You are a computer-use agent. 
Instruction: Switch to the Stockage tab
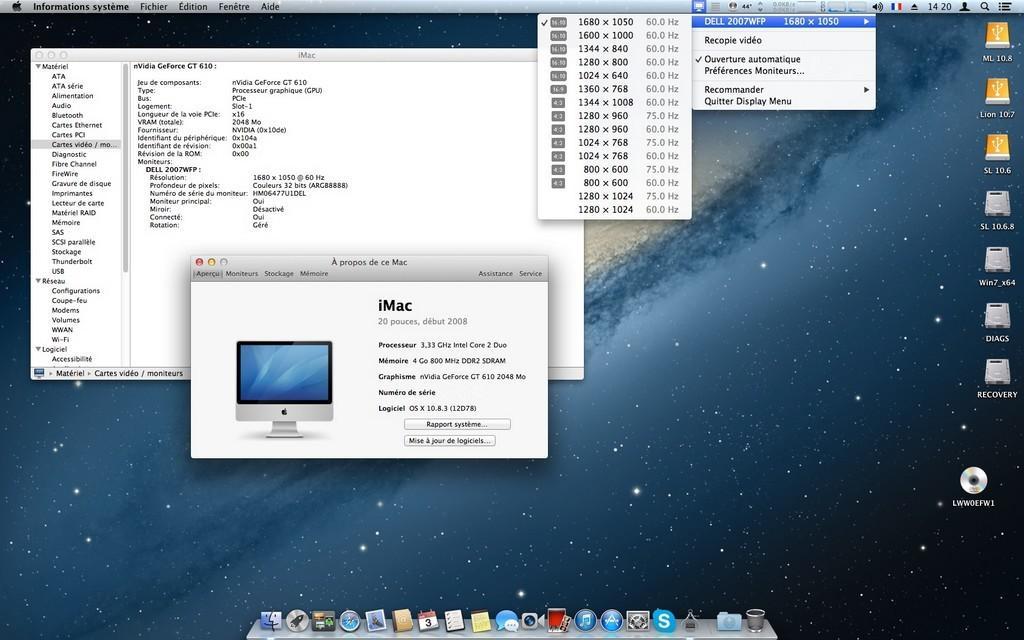click(x=278, y=273)
